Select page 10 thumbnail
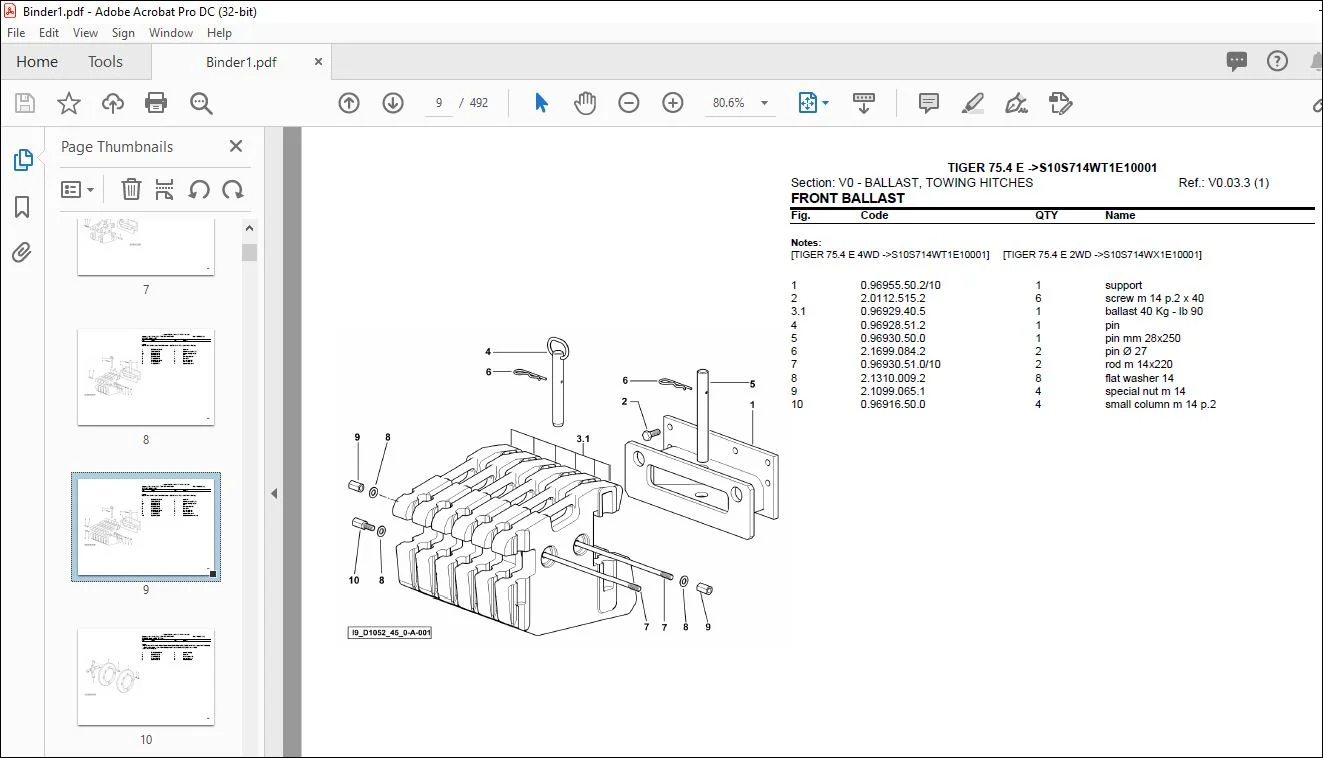The image size is (1323, 758). coord(146,677)
